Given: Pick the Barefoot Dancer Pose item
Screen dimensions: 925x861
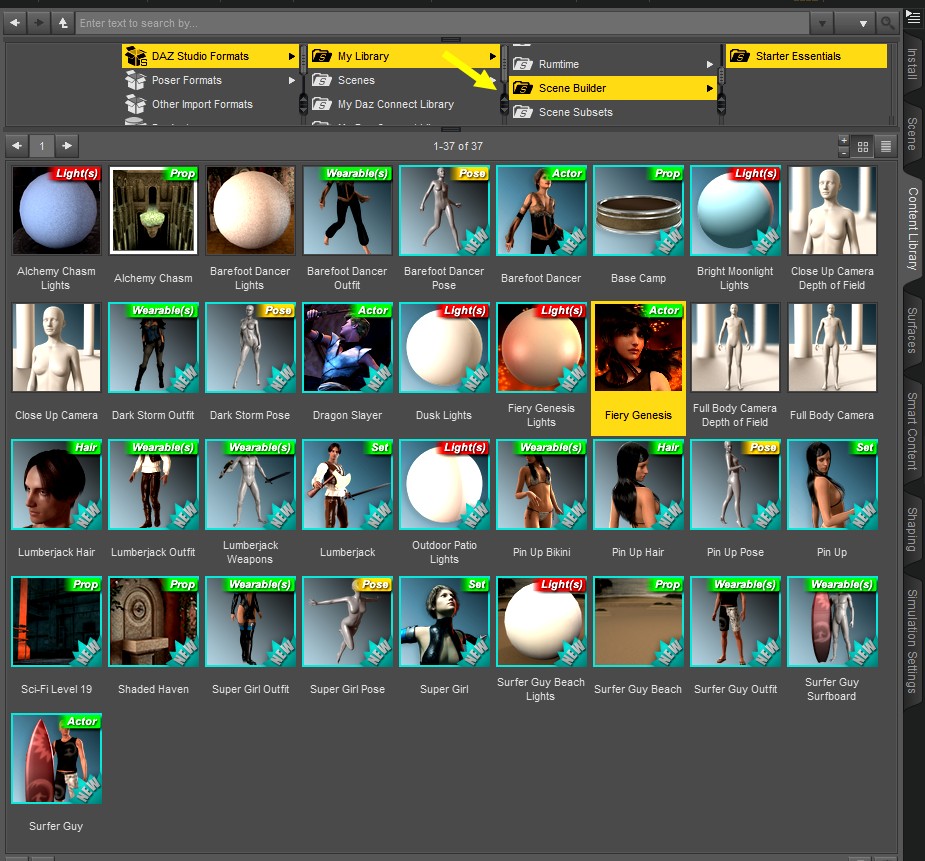Looking at the screenshot, I should point(444,211).
